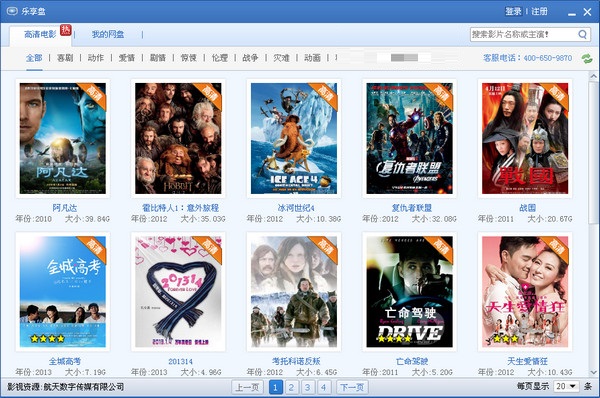The height and width of the screenshot is (398, 600).
Task: Close the 乐享盘 window
Action: [587, 12]
